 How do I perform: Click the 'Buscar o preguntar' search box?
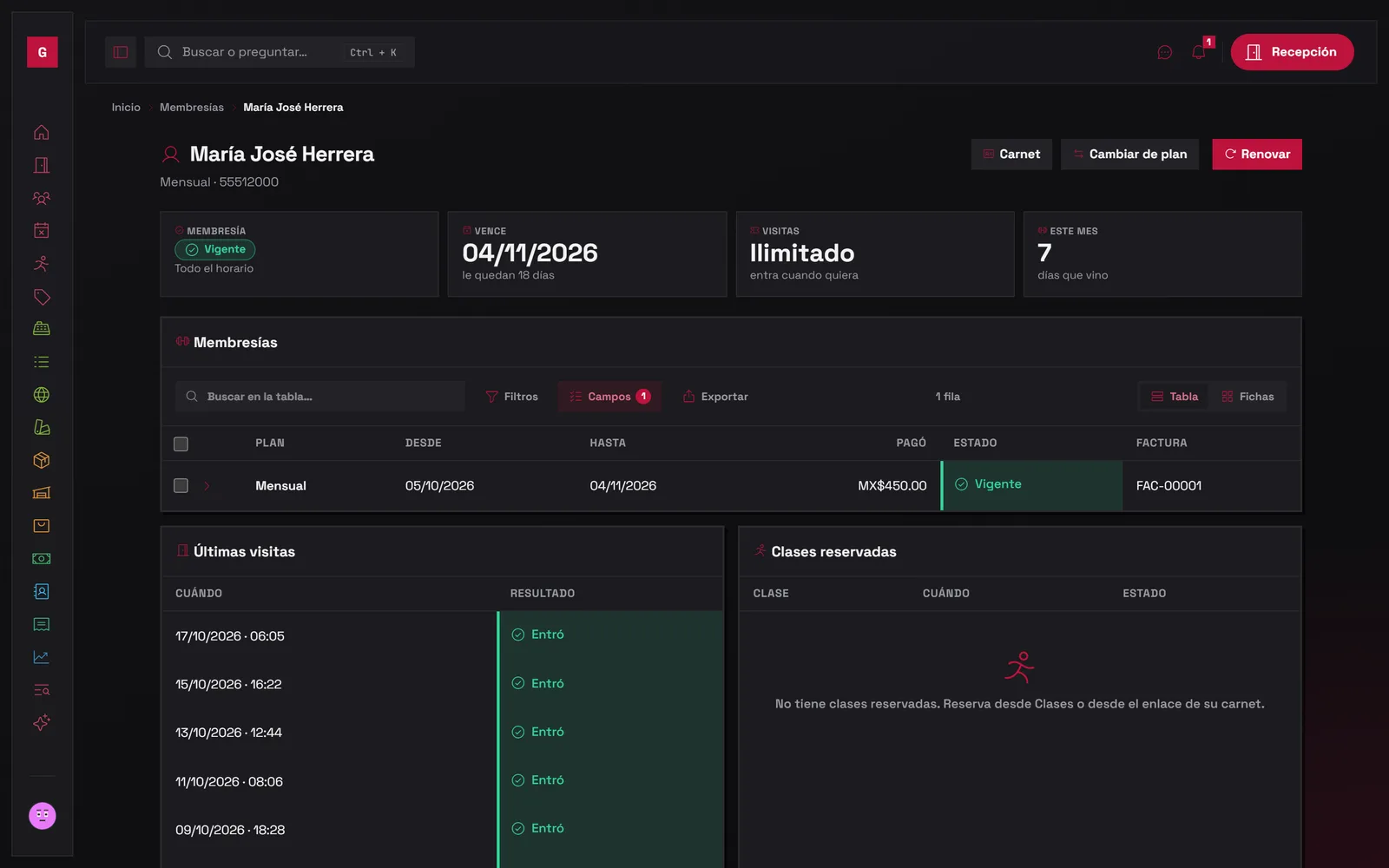coord(280,52)
